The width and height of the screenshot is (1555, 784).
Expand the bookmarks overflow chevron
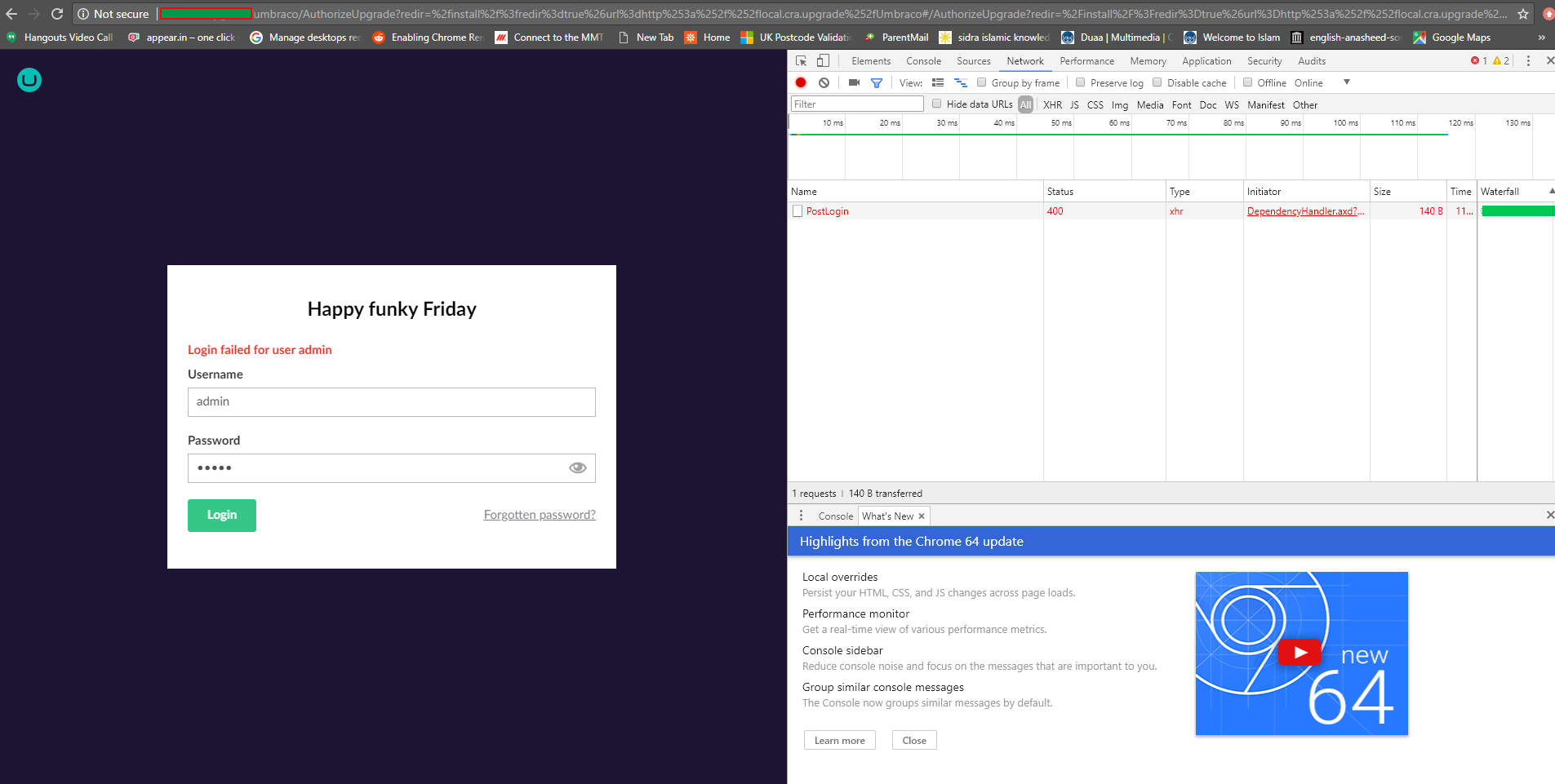(1541, 38)
